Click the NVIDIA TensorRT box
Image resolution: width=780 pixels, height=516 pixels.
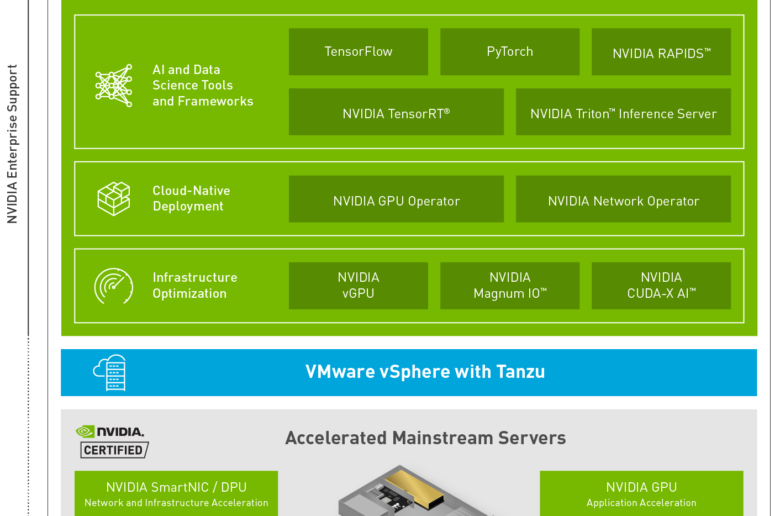pyautogui.click(x=396, y=112)
